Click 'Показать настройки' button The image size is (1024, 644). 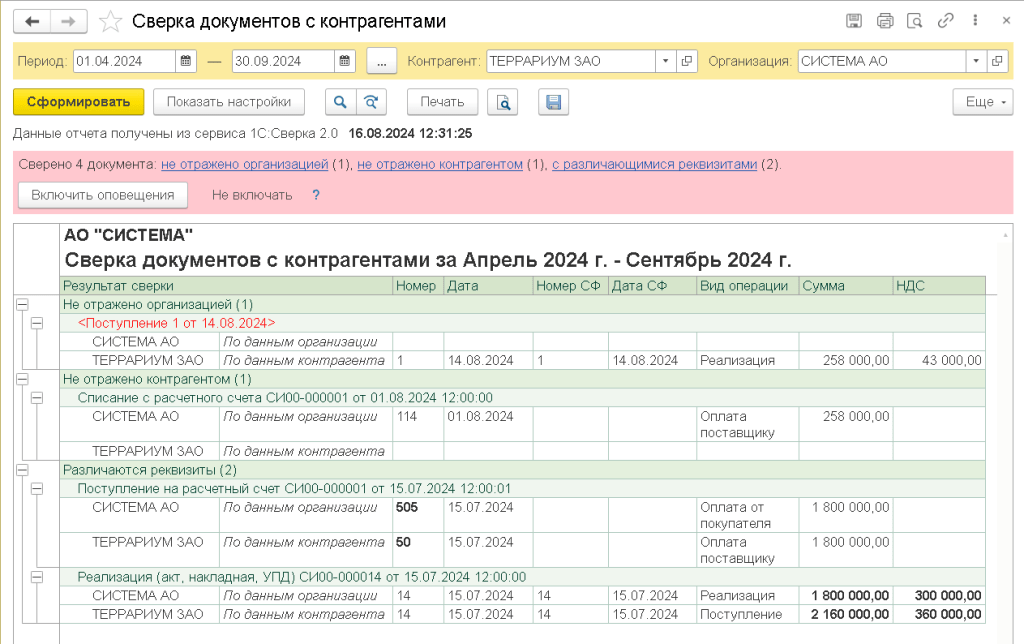[229, 102]
